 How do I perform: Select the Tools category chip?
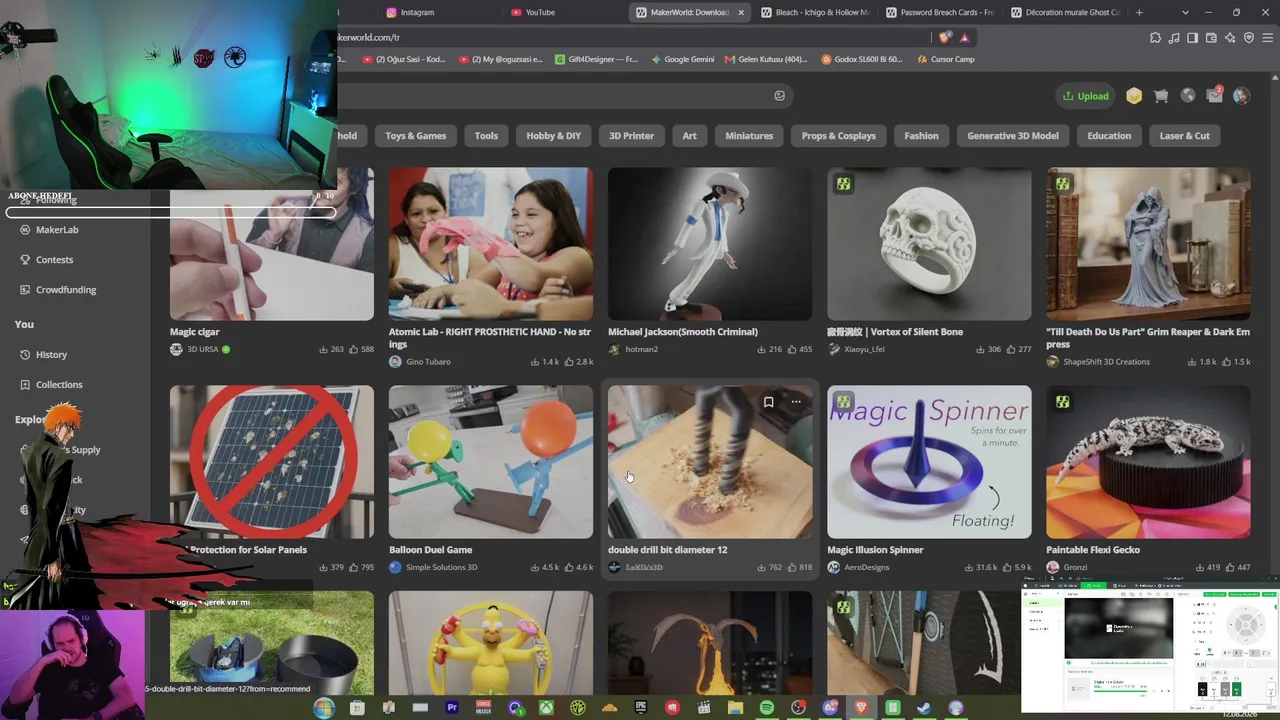[x=486, y=136]
